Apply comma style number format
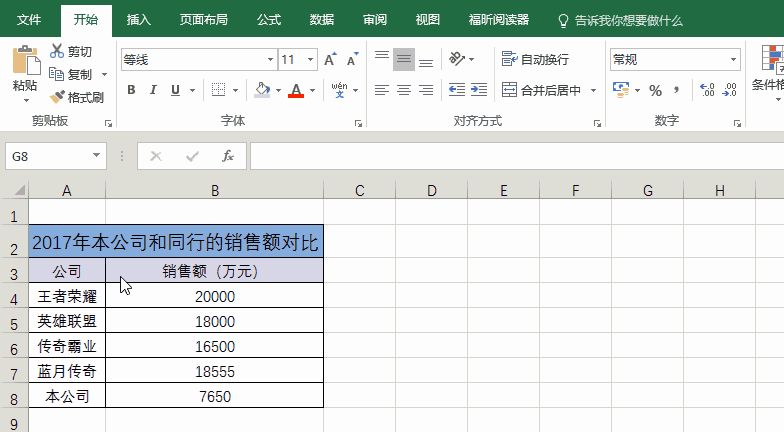Viewport: 784px width, 432px height. [x=676, y=90]
